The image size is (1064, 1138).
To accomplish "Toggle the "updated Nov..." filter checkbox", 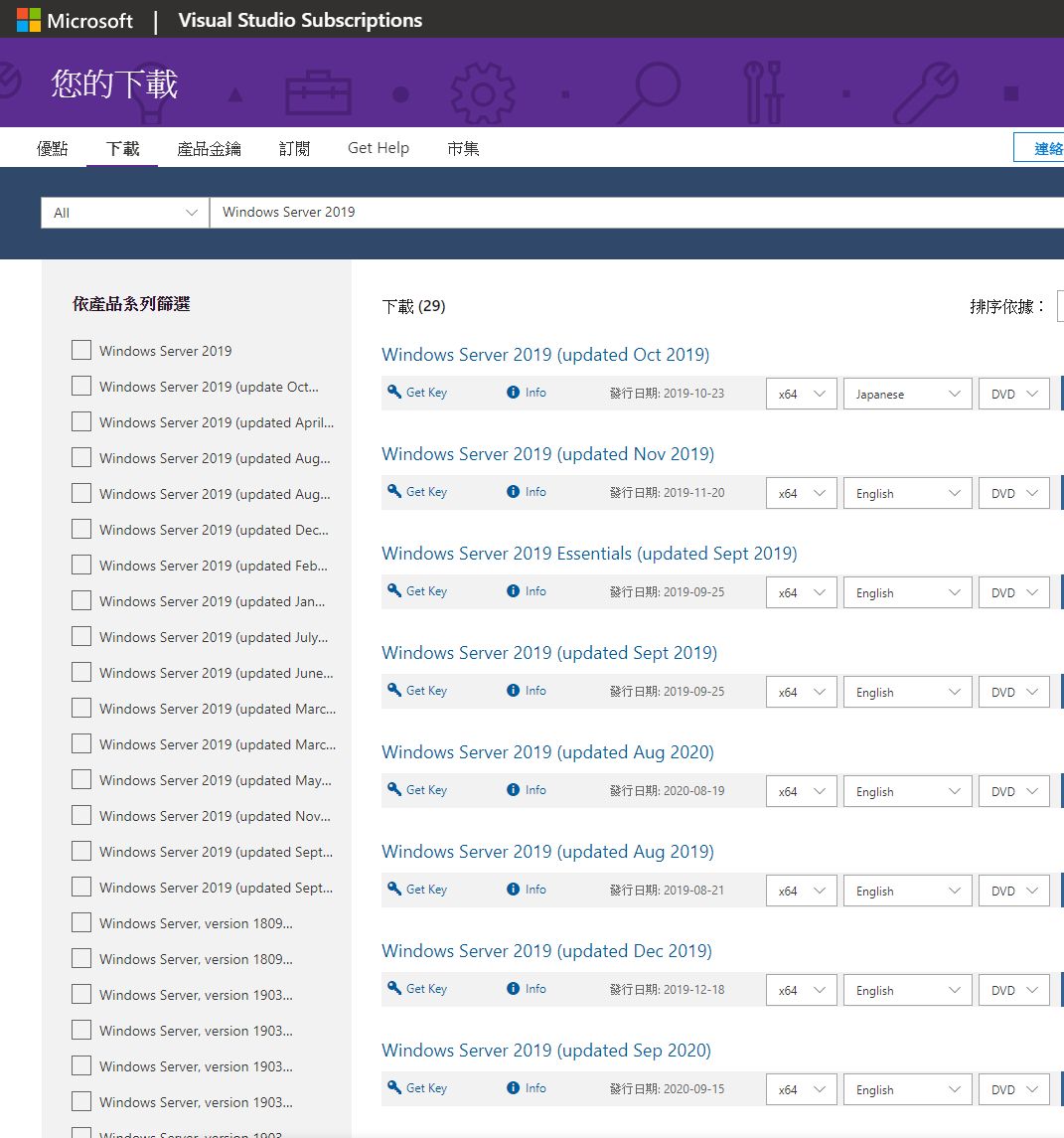I will 81,815.
